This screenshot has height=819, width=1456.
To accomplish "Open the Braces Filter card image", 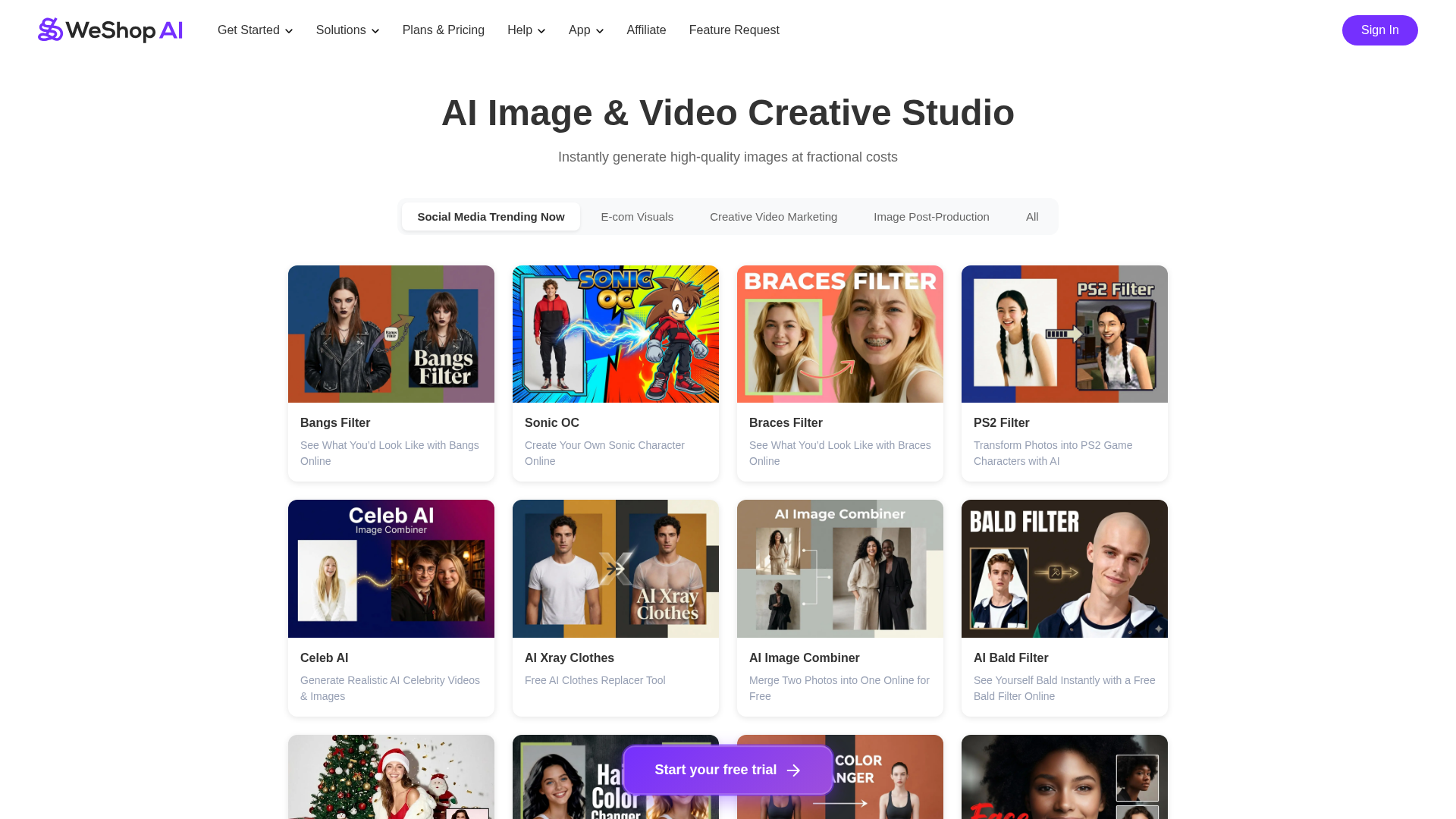I will point(839,334).
